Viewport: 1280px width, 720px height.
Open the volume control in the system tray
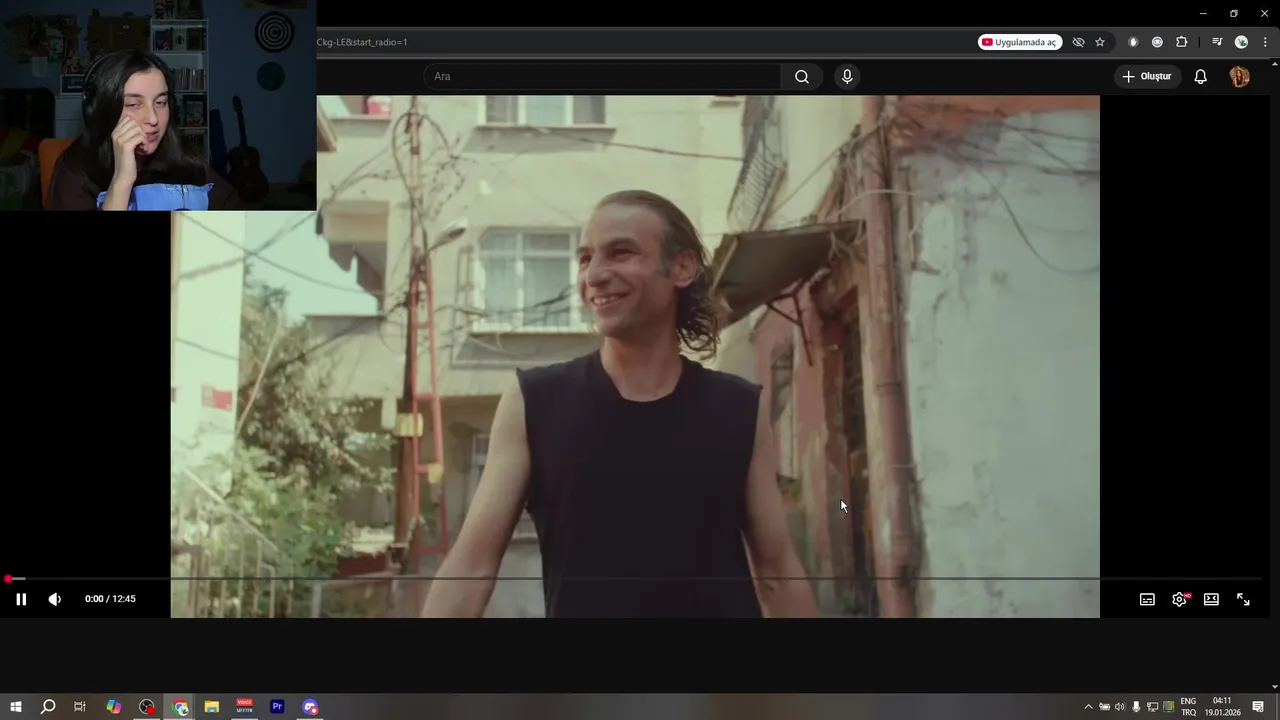pyautogui.click(x=1120, y=707)
